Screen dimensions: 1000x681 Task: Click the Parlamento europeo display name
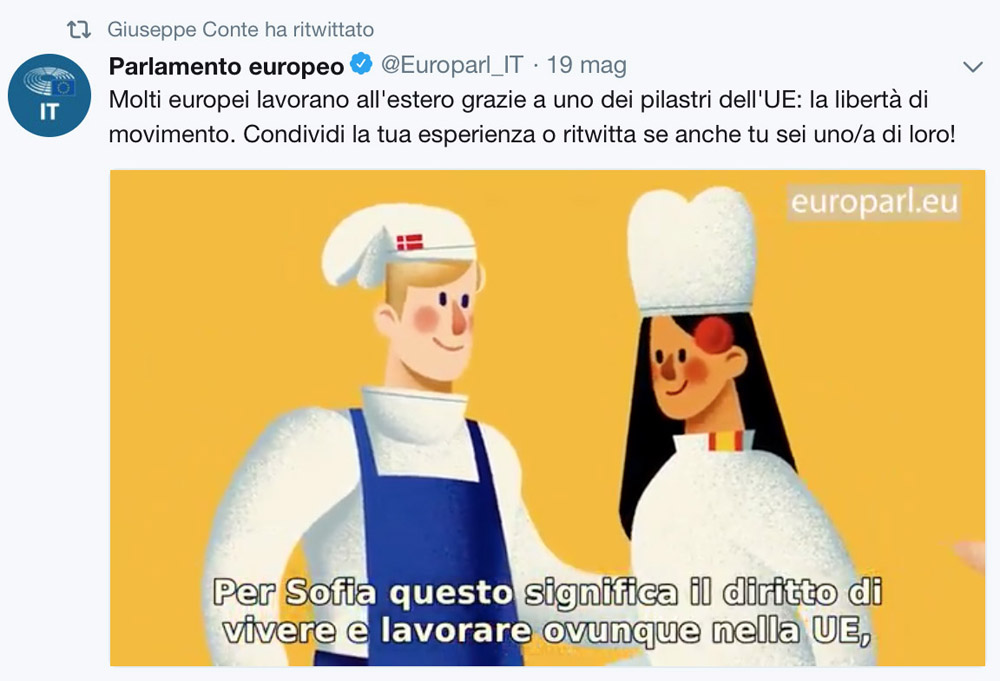click(x=226, y=66)
